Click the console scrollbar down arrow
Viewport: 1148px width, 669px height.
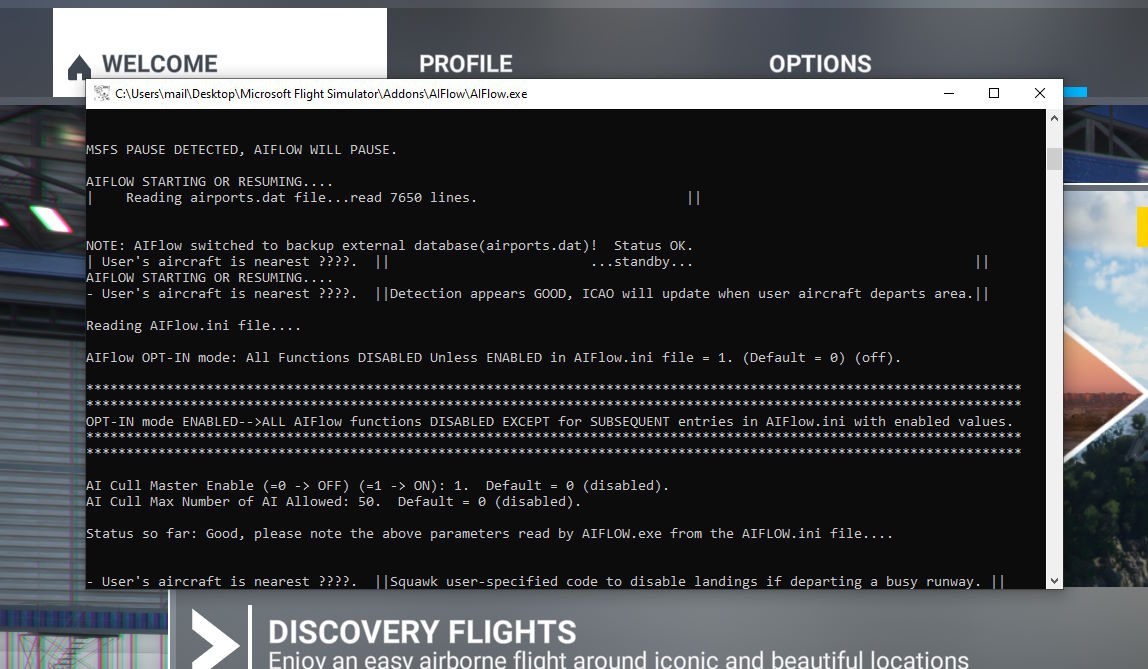[x=1054, y=580]
